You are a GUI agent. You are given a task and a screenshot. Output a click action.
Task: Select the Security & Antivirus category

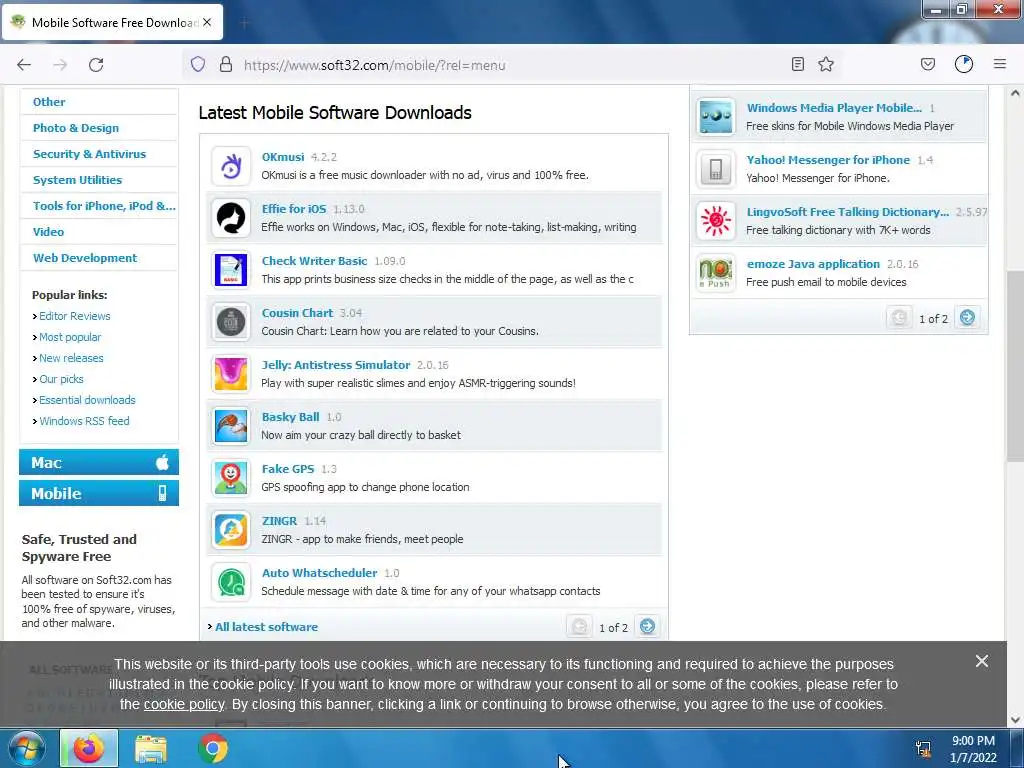click(x=89, y=154)
